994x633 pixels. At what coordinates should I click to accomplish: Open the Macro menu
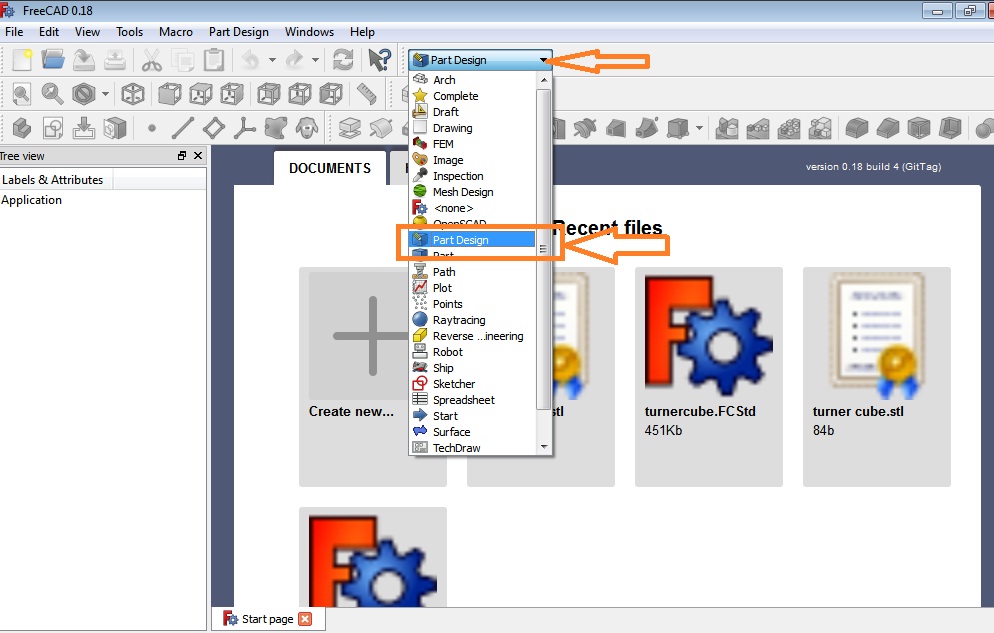pos(176,32)
